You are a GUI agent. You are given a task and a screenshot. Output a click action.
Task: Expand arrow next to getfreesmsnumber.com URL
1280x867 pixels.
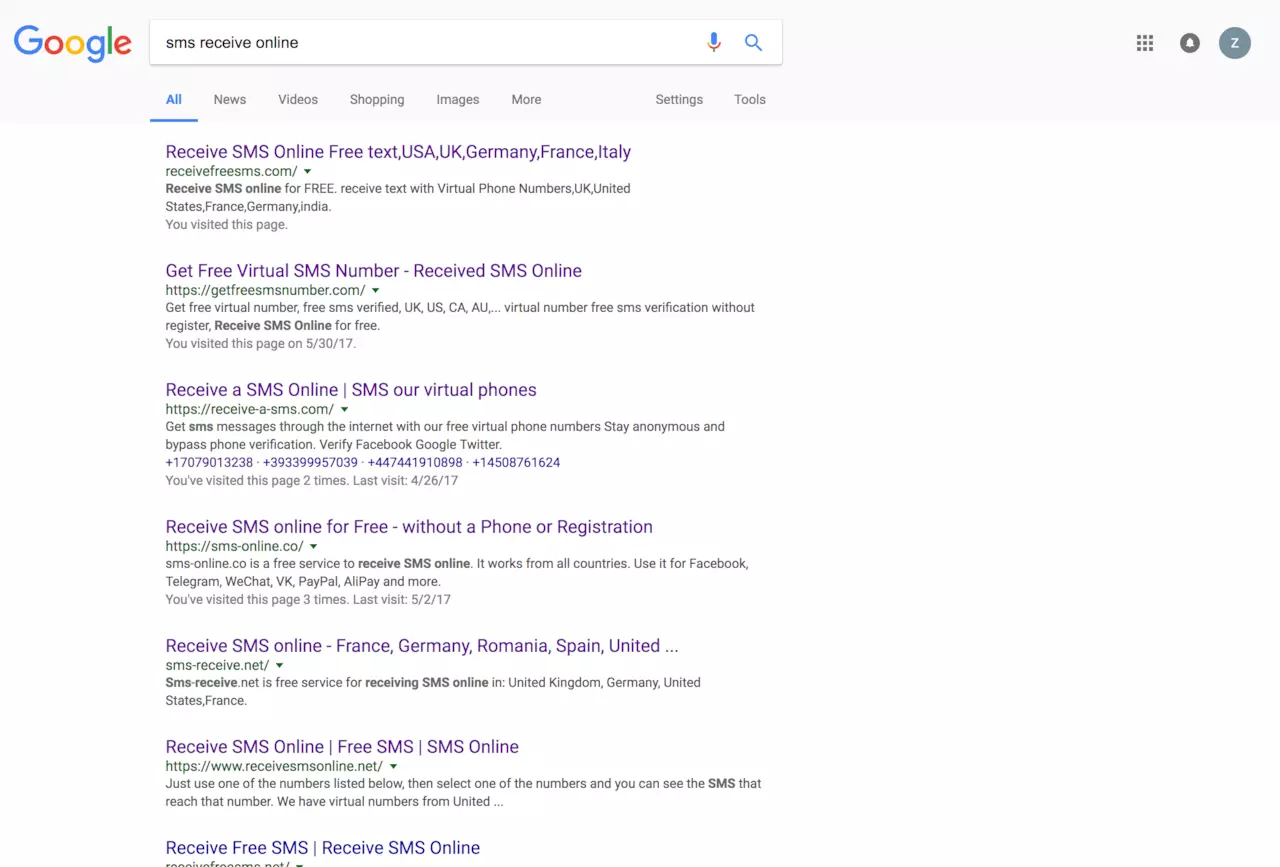[x=375, y=291]
